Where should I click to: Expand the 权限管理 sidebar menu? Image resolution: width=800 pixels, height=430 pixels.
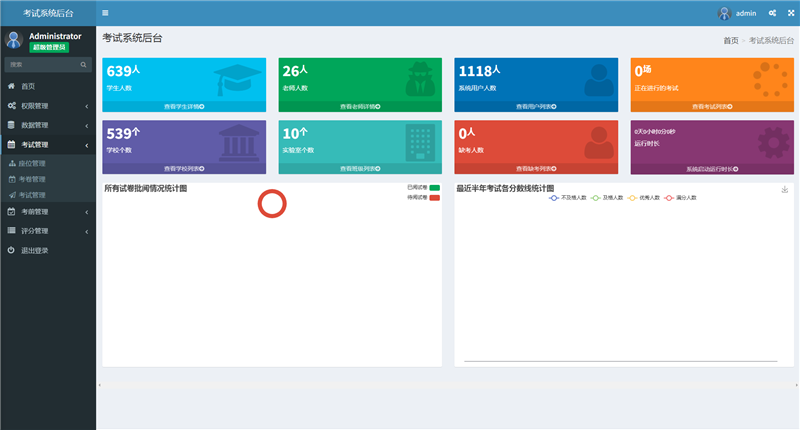tap(47, 105)
